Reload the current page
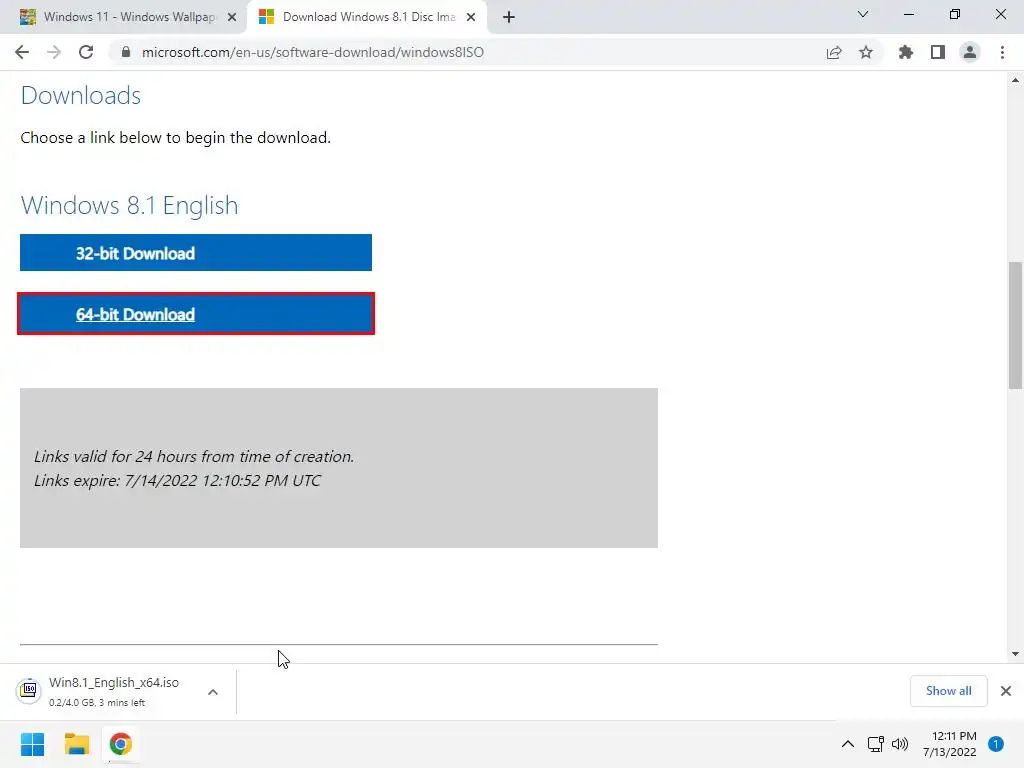This screenshot has height=768, width=1024. (x=86, y=52)
